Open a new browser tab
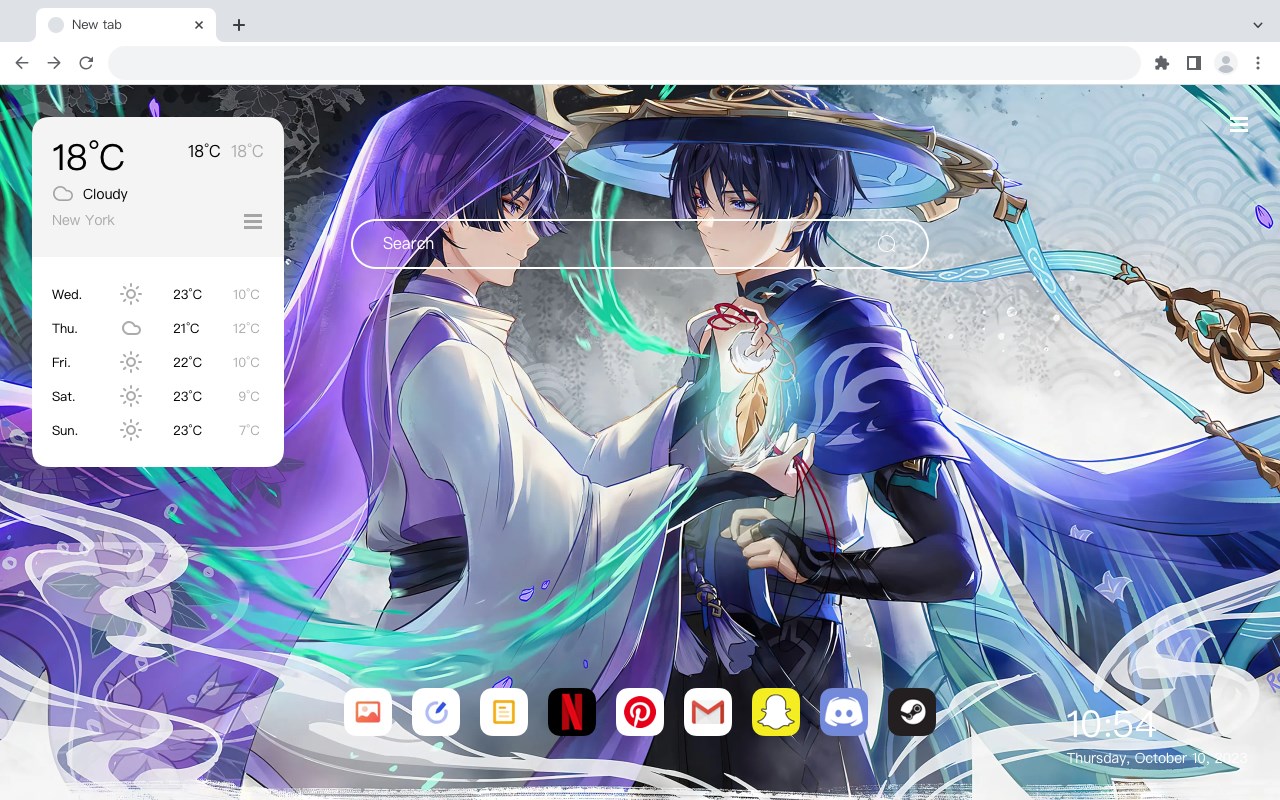1280x800 pixels. (238, 25)
